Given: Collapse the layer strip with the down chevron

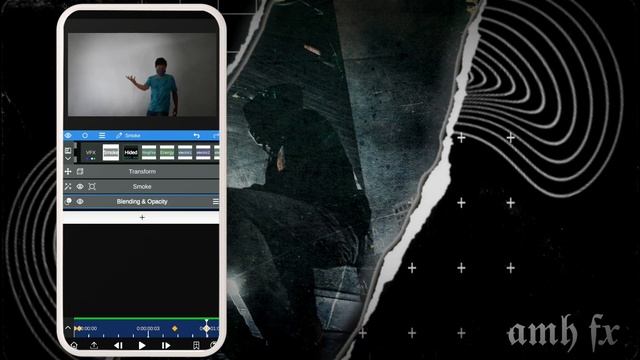Looking at the screenshot, I should click(x=68, y=158).
